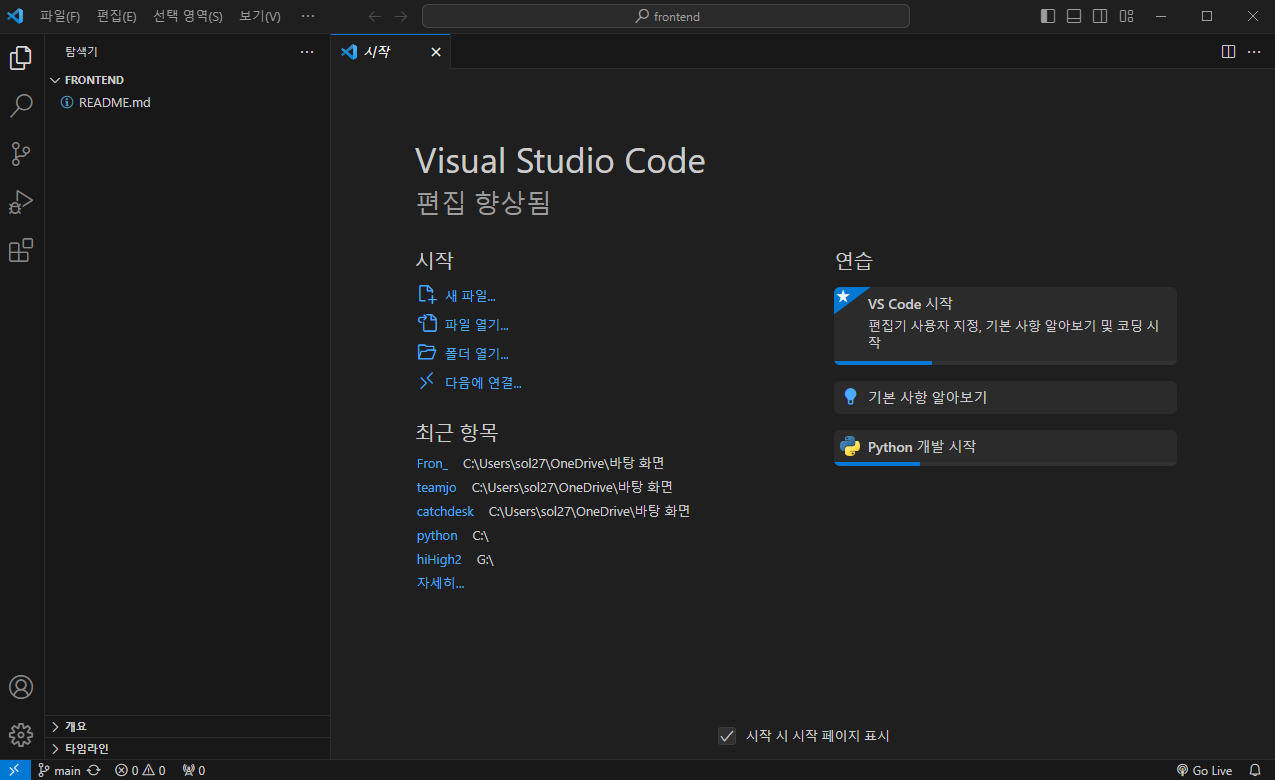Click the 다음에 연결... link

(x=469, y=382)
